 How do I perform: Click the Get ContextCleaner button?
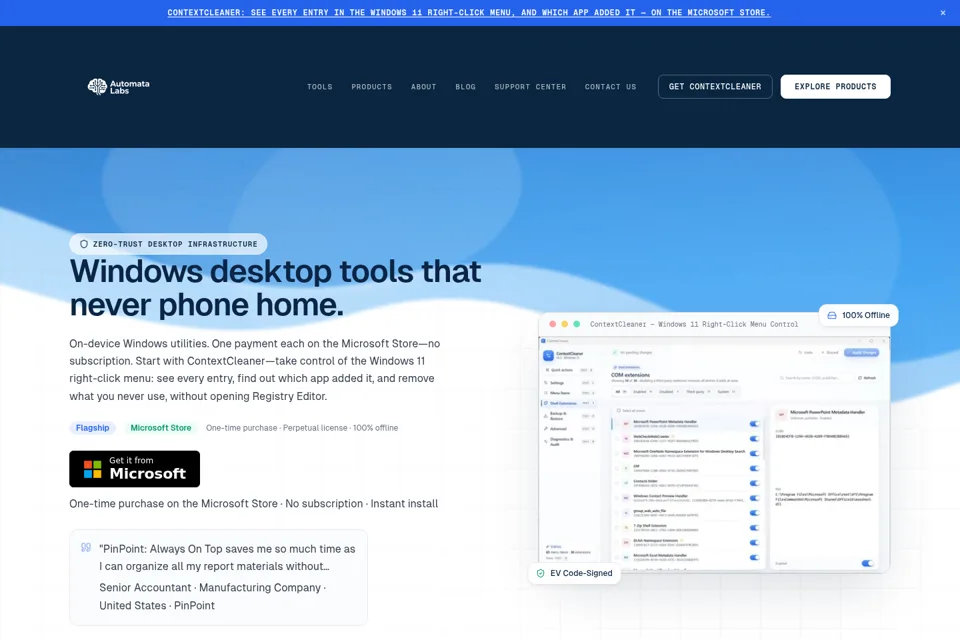coord(715,86)
